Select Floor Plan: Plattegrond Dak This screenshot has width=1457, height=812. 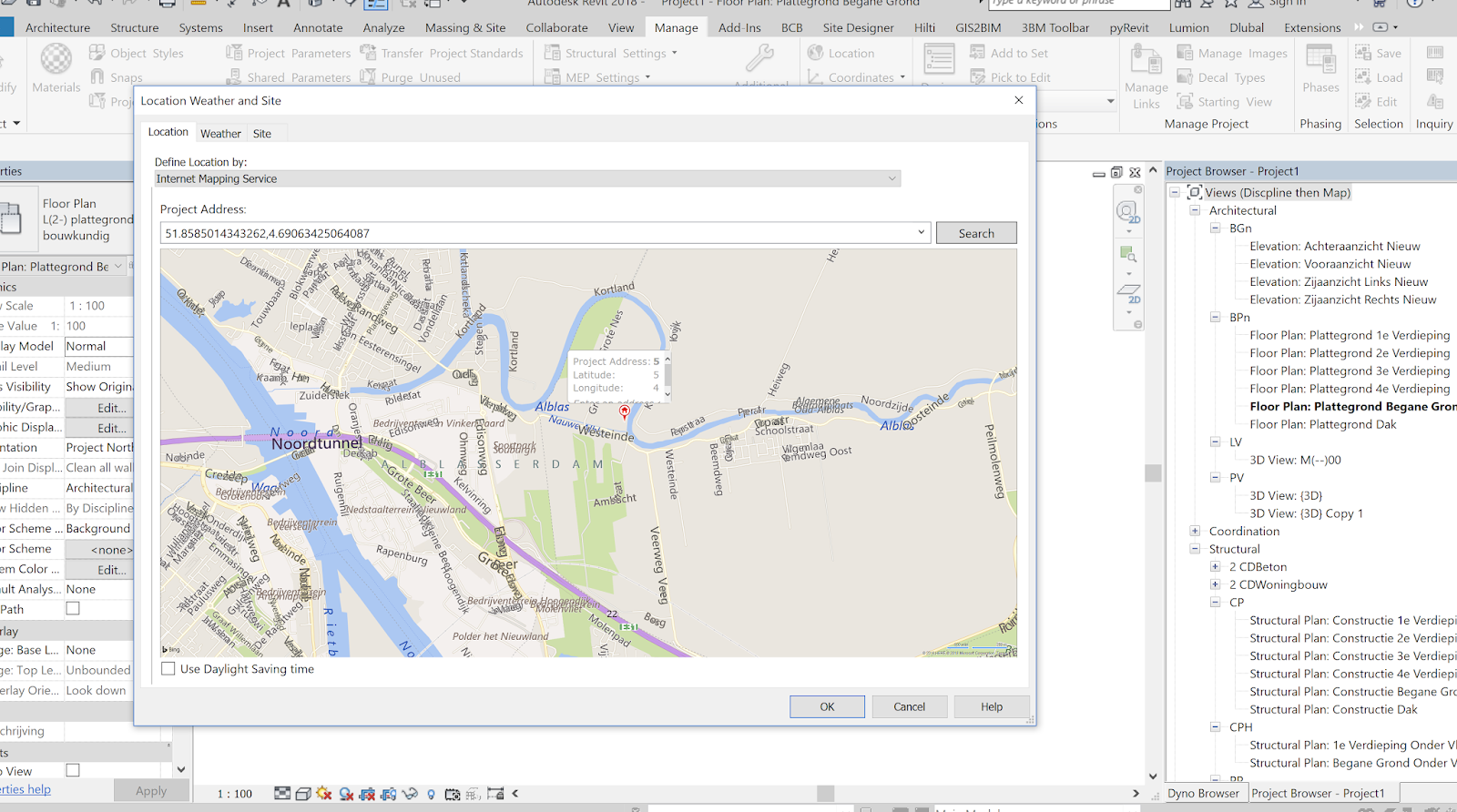1322,424
